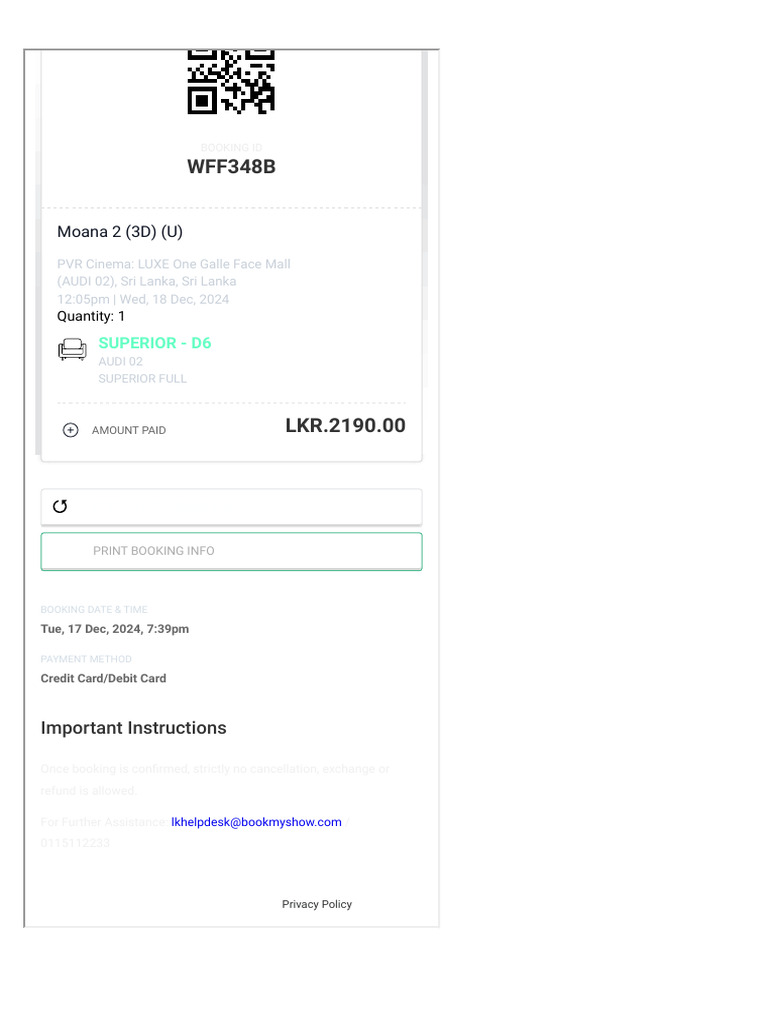Select the booking ID WFF348B
The image size is (768, 1024).
pyautogui.click(x=231, y=167)
